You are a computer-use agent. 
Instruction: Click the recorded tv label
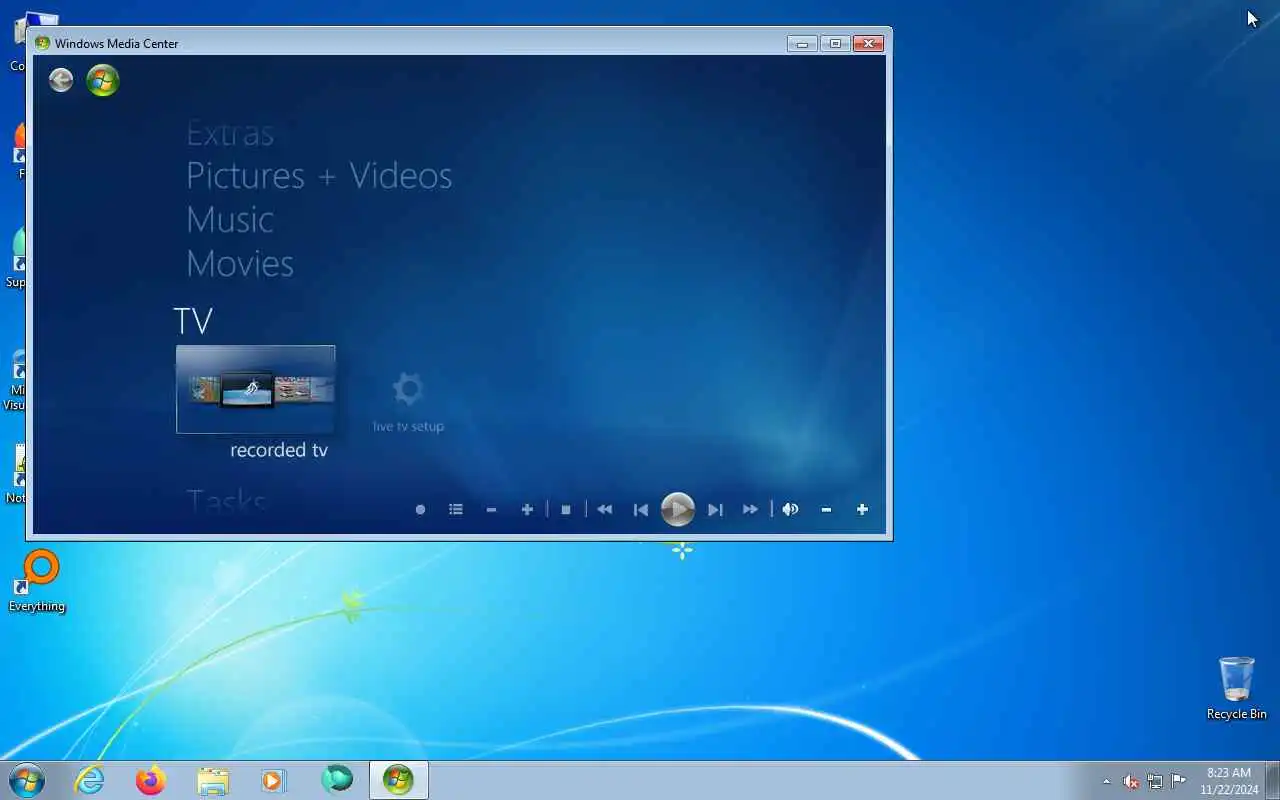[279, 450]
